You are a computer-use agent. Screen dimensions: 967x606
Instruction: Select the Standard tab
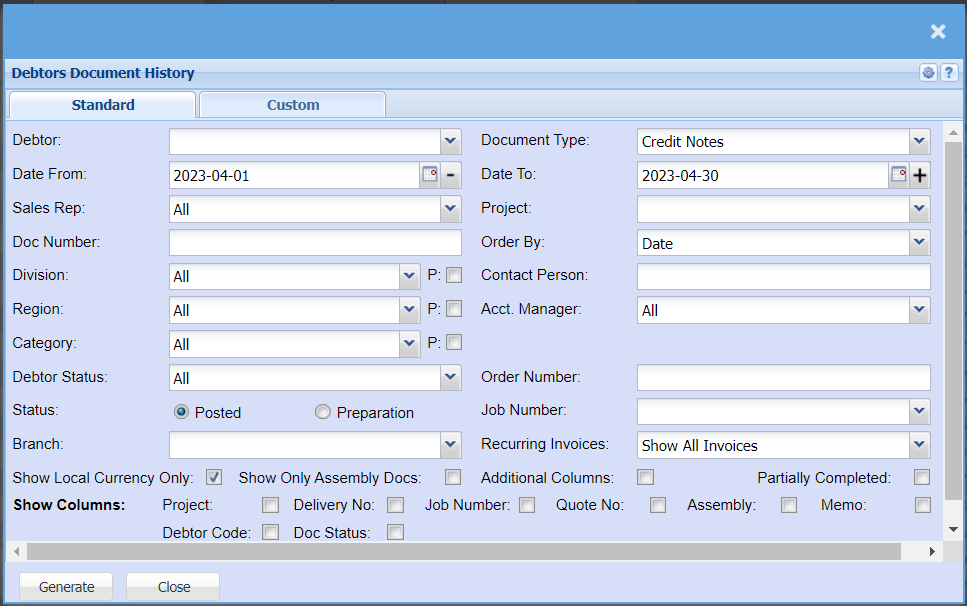[x=103, y=105]
